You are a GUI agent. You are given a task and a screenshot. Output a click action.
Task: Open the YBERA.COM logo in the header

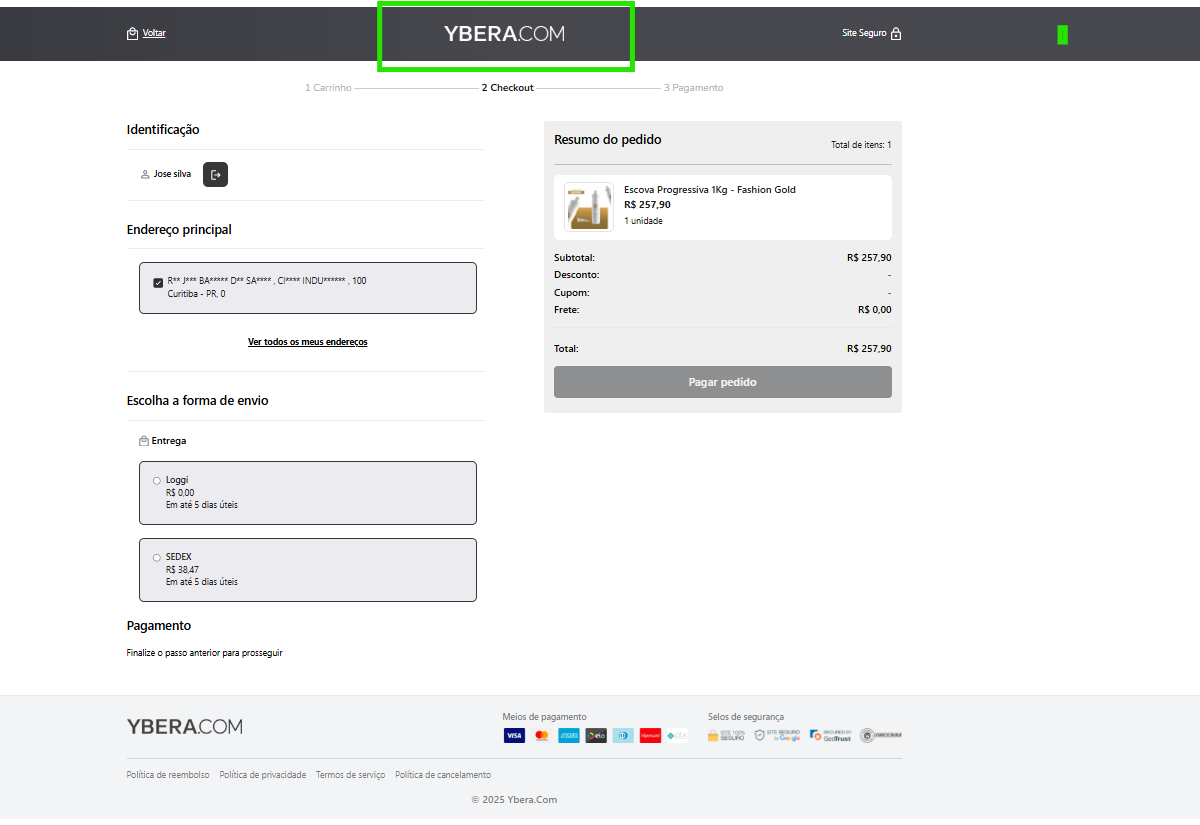(505, 34)
